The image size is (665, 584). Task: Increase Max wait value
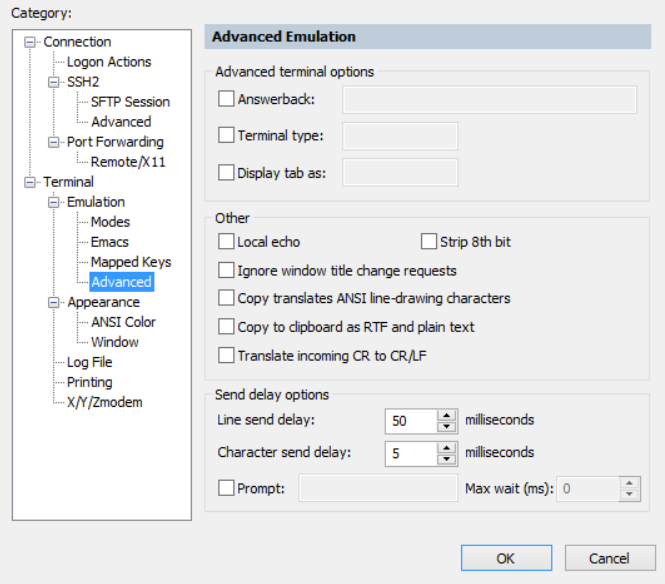(629, 483)
